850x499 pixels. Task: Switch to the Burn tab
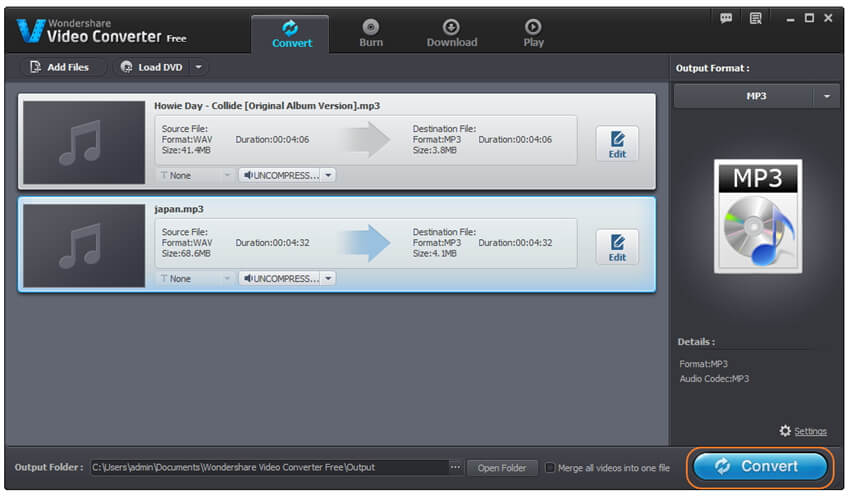(371, 34)
